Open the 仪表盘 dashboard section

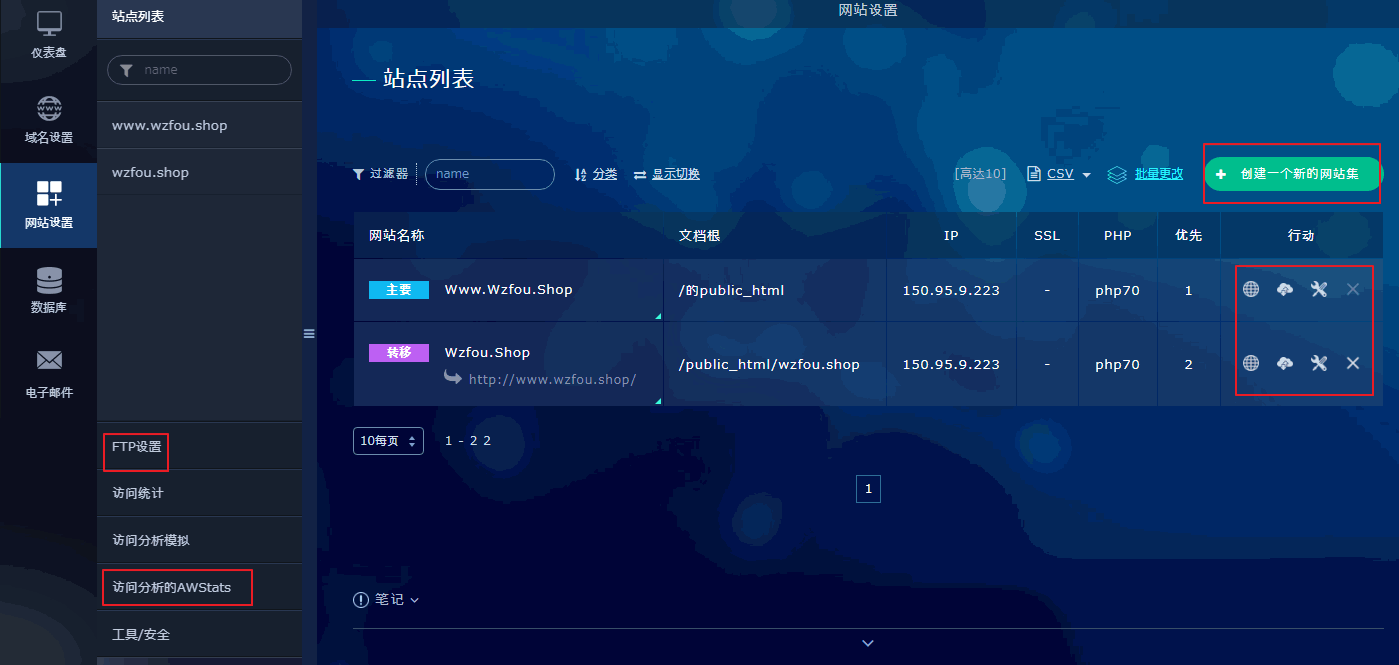point(48,36)
